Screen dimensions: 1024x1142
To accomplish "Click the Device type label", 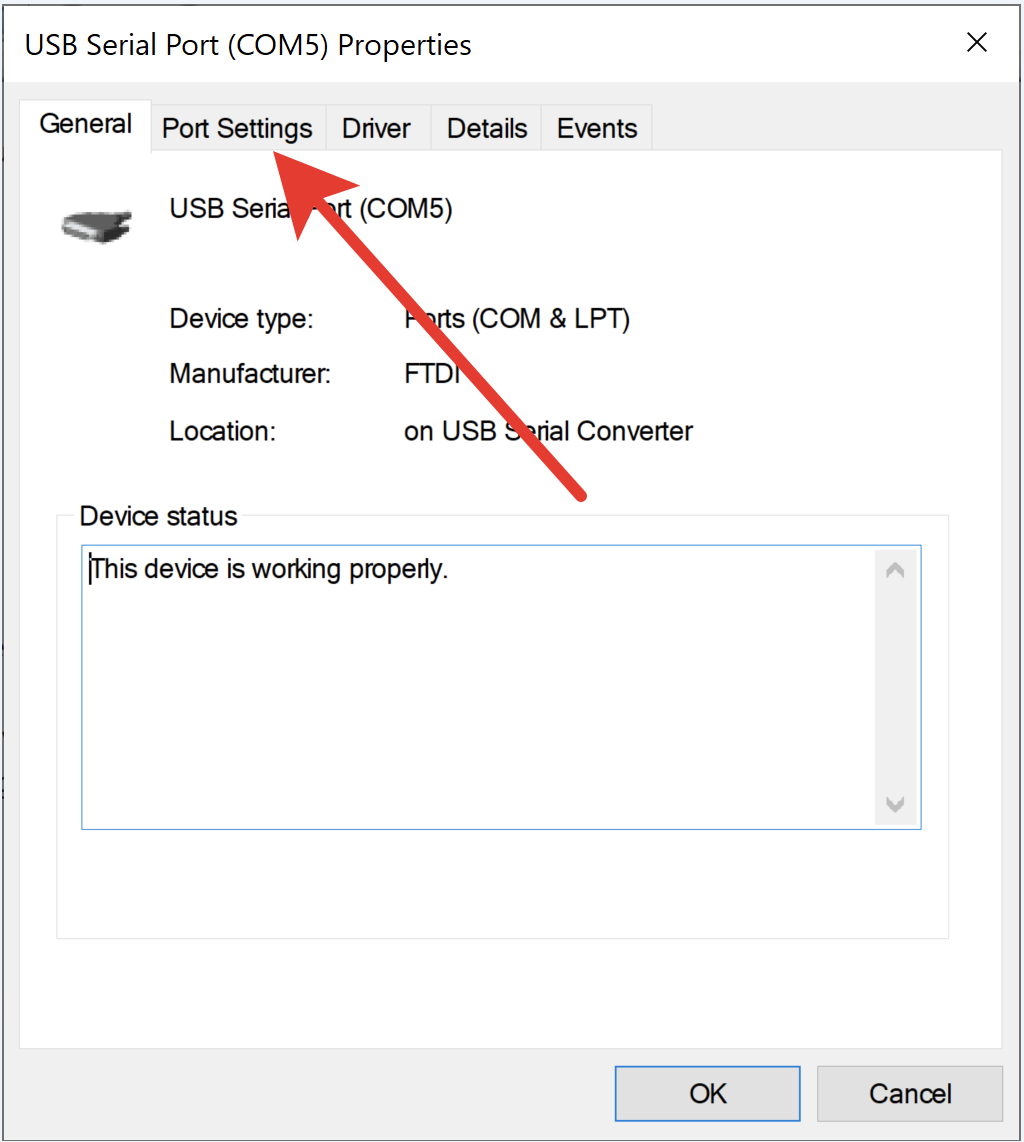I will (241, 319).
